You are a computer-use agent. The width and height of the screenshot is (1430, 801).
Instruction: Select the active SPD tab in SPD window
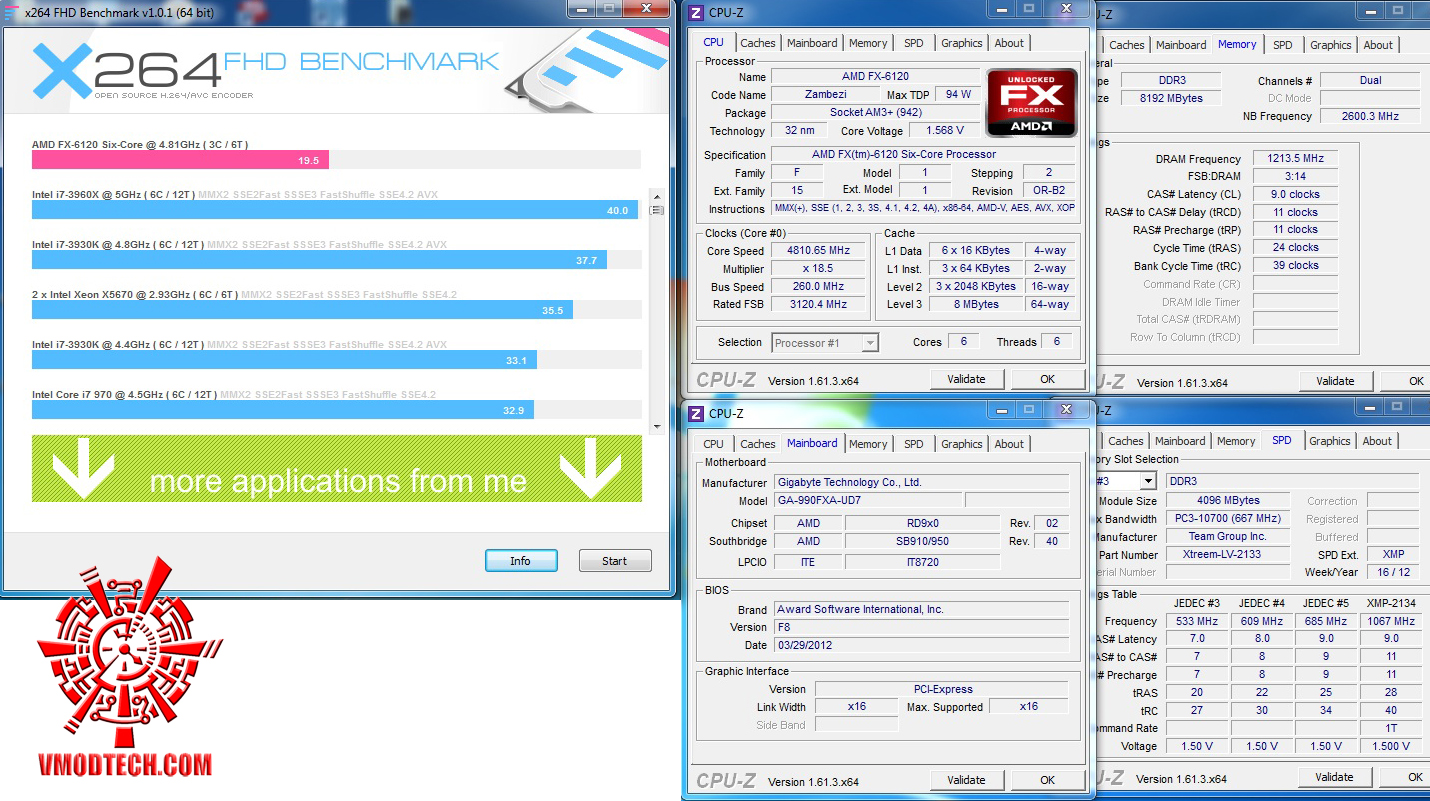[1282, 440]
